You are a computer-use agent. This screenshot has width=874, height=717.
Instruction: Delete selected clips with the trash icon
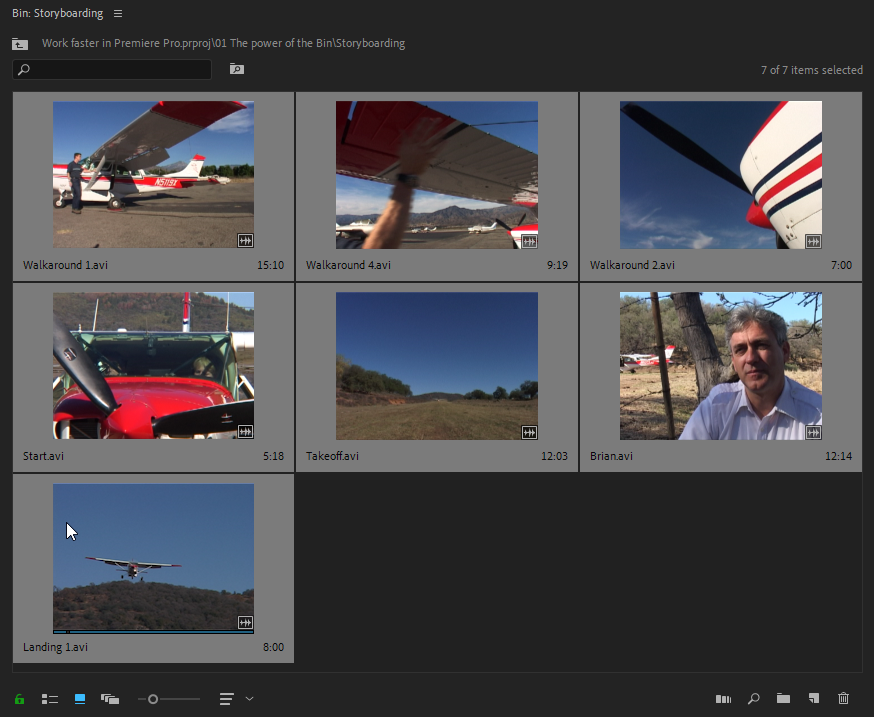(x=841, y=699)
